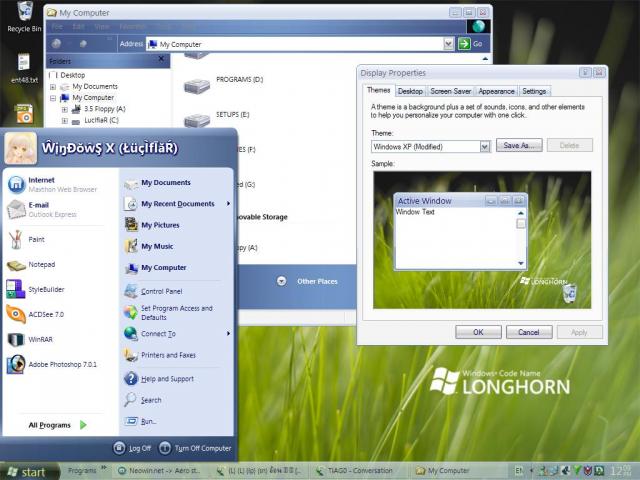Switch to the Desktop tab
The height and width of the screenshot is (480, 640).
click(x=410, y=91)
